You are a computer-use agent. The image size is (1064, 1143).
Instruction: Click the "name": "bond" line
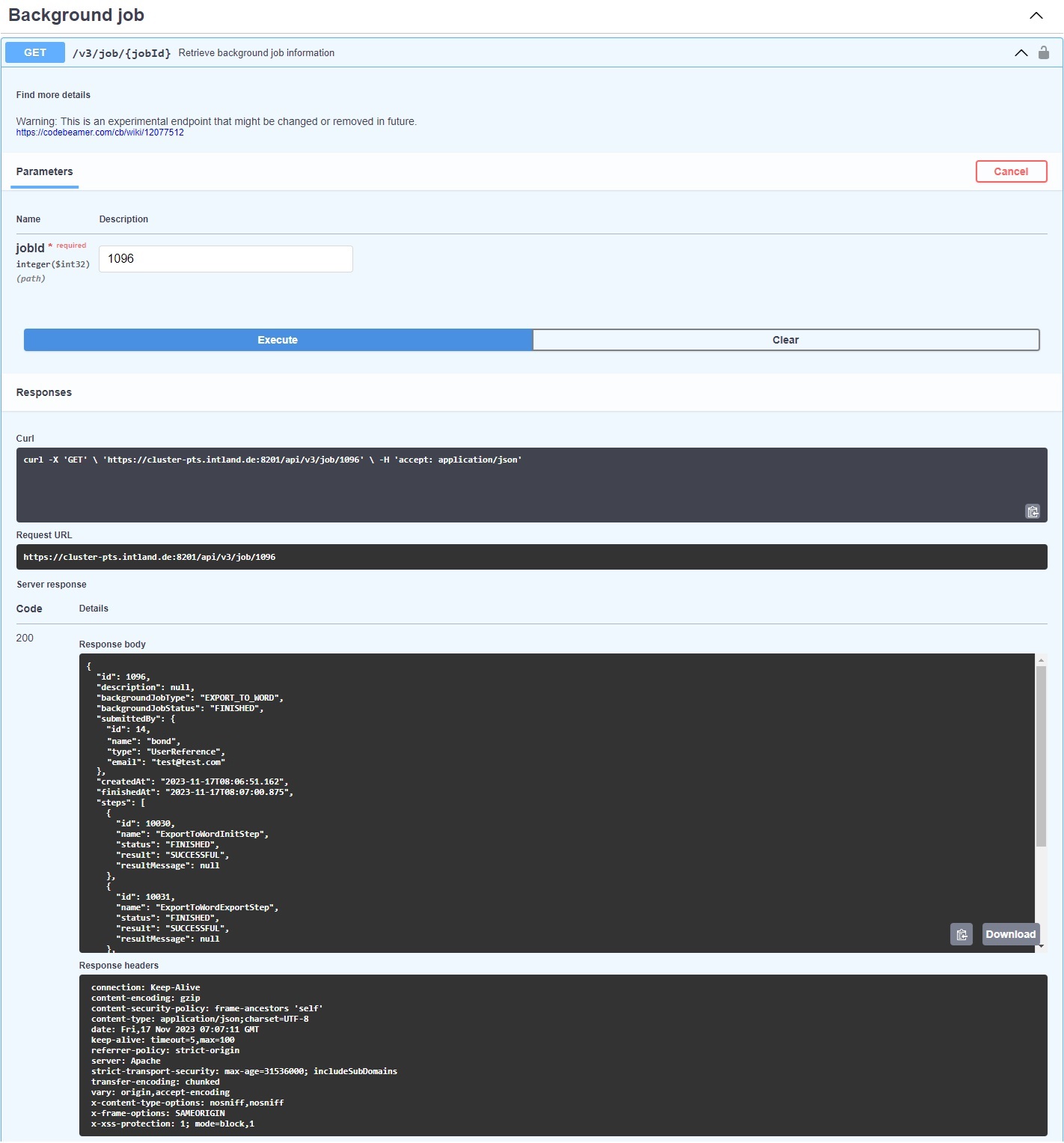tap(144, 741)
